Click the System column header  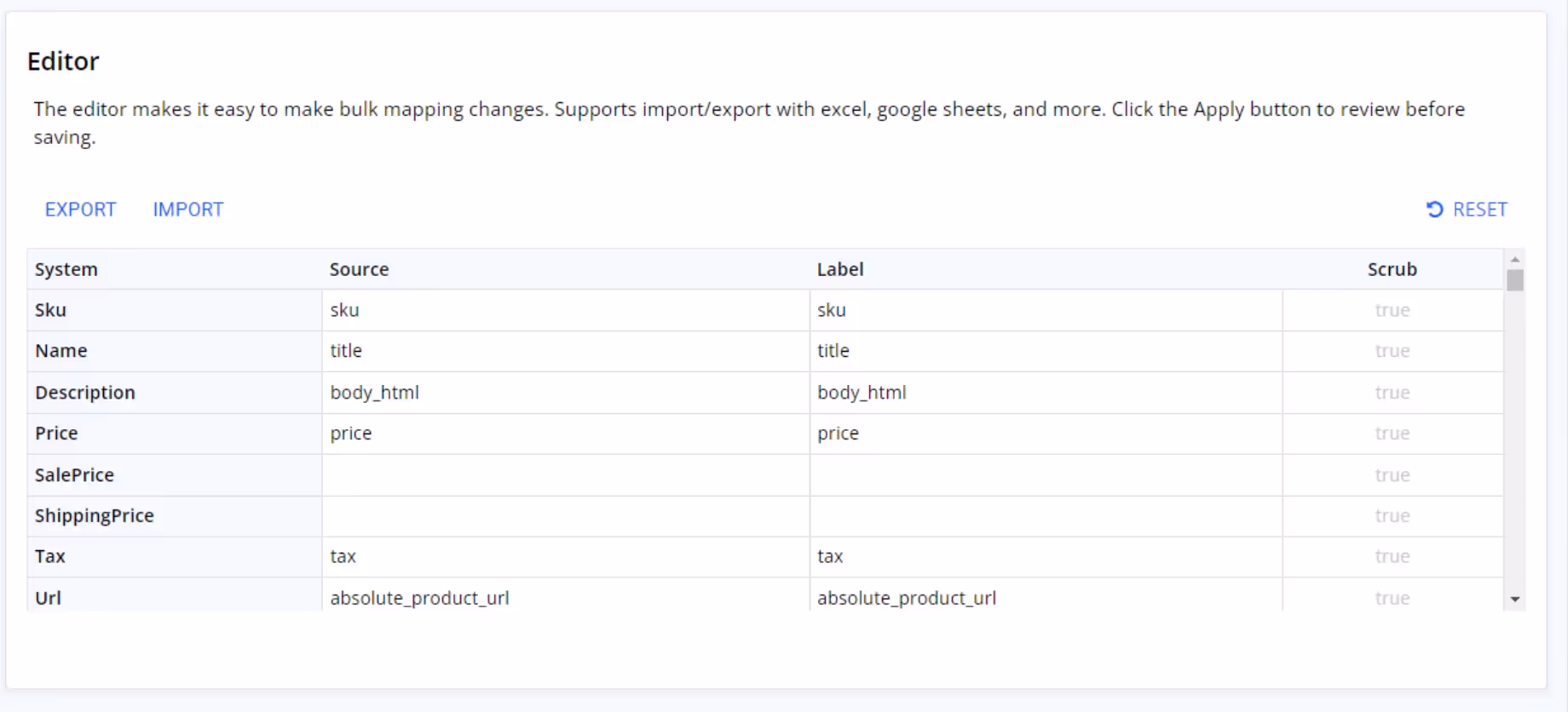pos(66,269)
